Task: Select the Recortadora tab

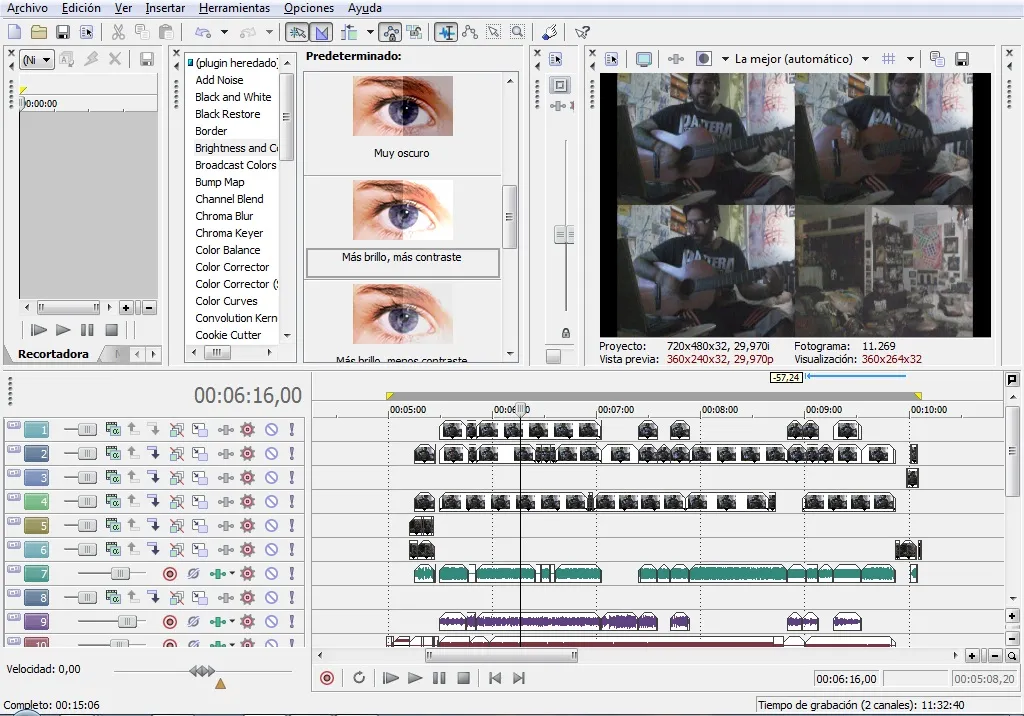Action: click(x=53, y=354)
